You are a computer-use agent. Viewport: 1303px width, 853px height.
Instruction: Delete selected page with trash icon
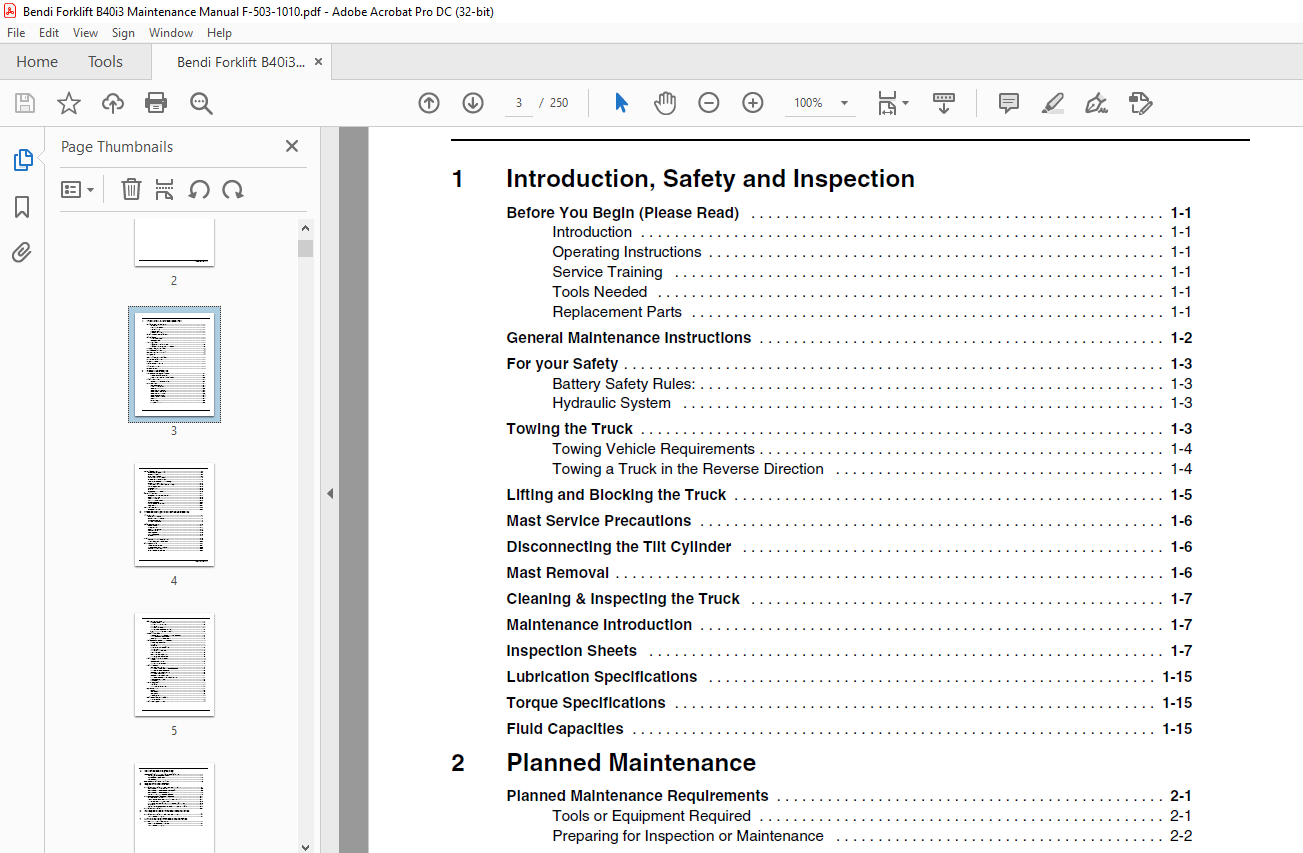[x=131, y=189]
